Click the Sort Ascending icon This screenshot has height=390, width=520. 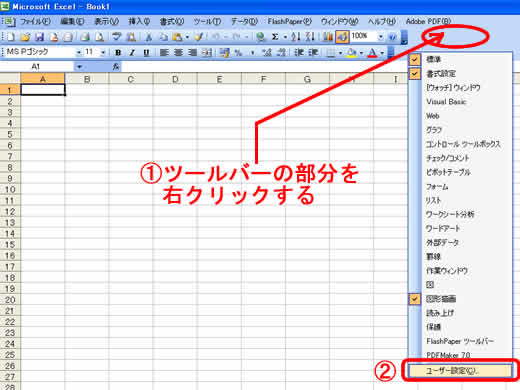pos(295,37)
